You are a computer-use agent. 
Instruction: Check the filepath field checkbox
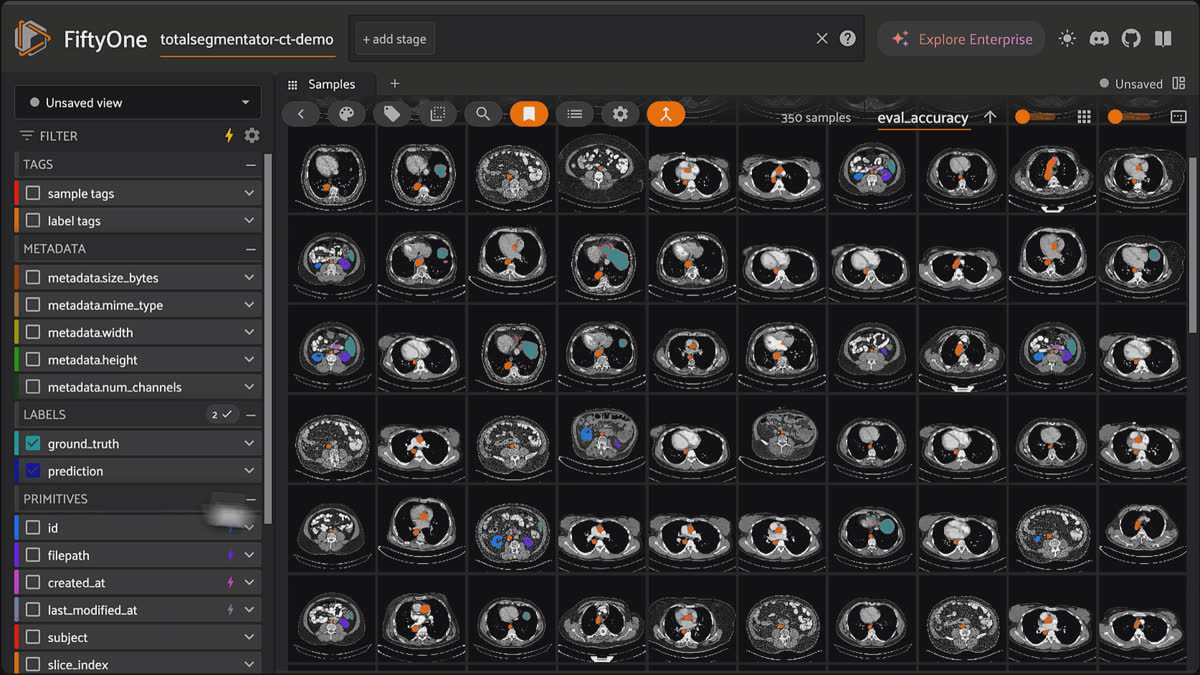(33, 555)
